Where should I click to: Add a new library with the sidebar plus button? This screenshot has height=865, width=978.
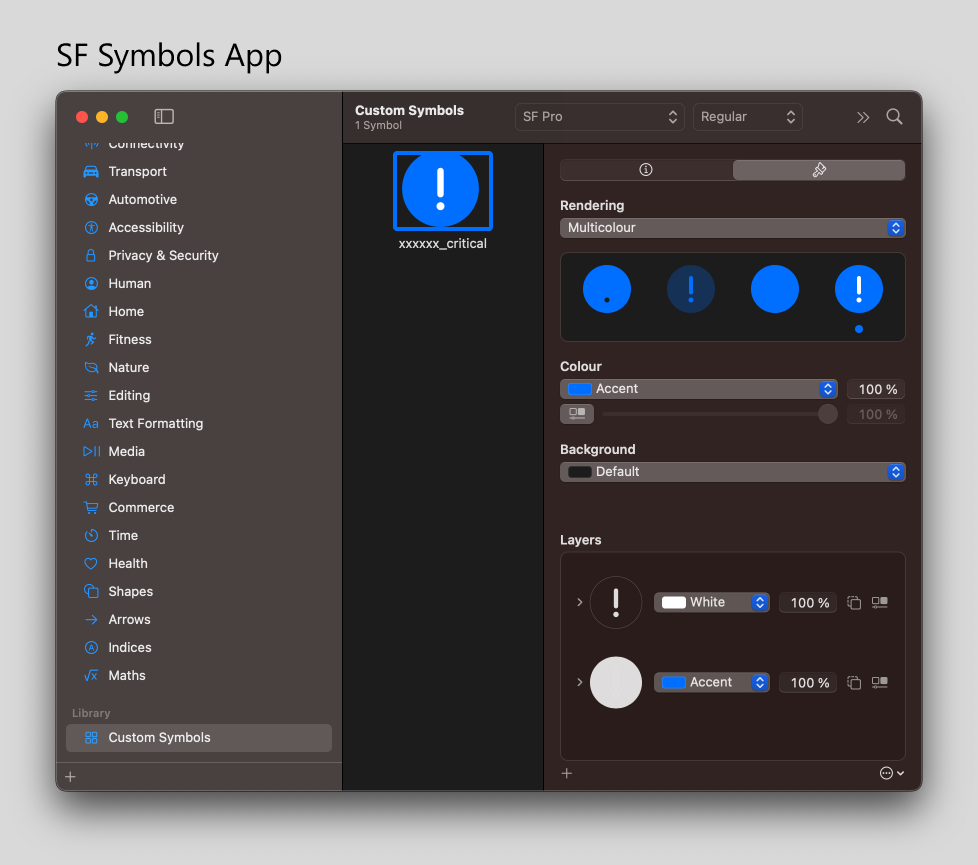pyautogui.click(x=70, y=777)
